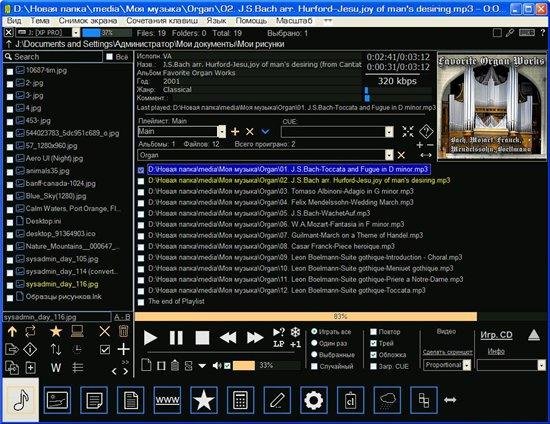Viewport: 550px width, 424px height.
Task: Fast forward with double-right arrows button
Action: [x=255, y=338]
